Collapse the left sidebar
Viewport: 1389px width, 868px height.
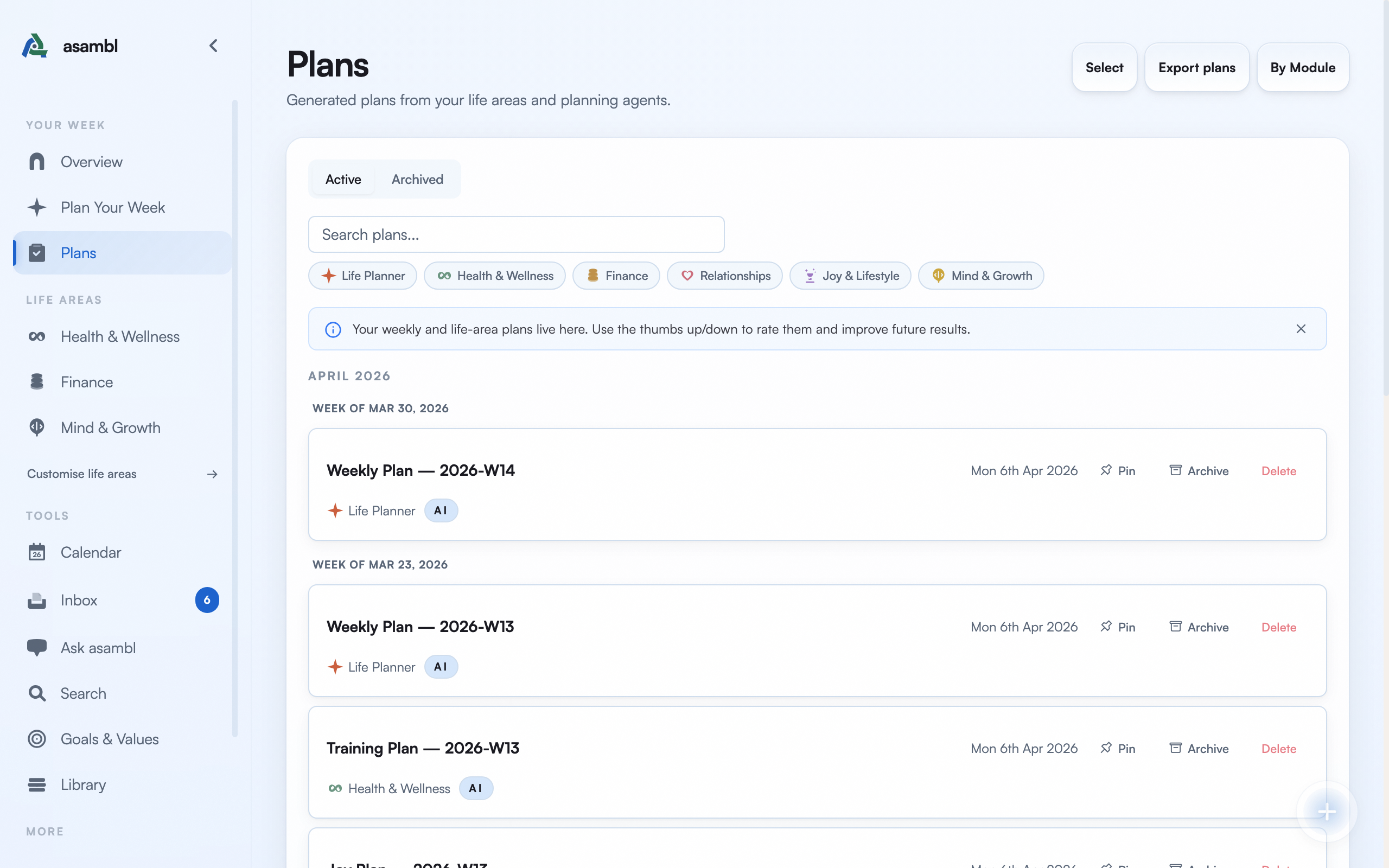(213, 46)
